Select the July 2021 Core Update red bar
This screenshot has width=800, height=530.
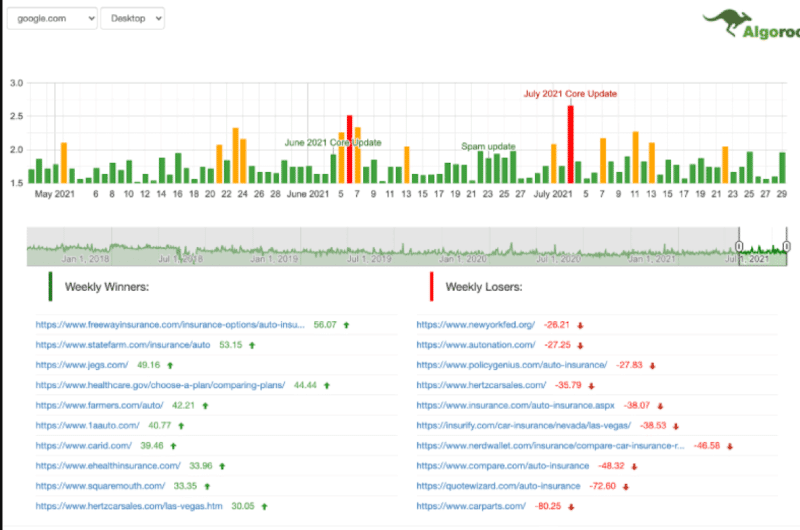570,144
